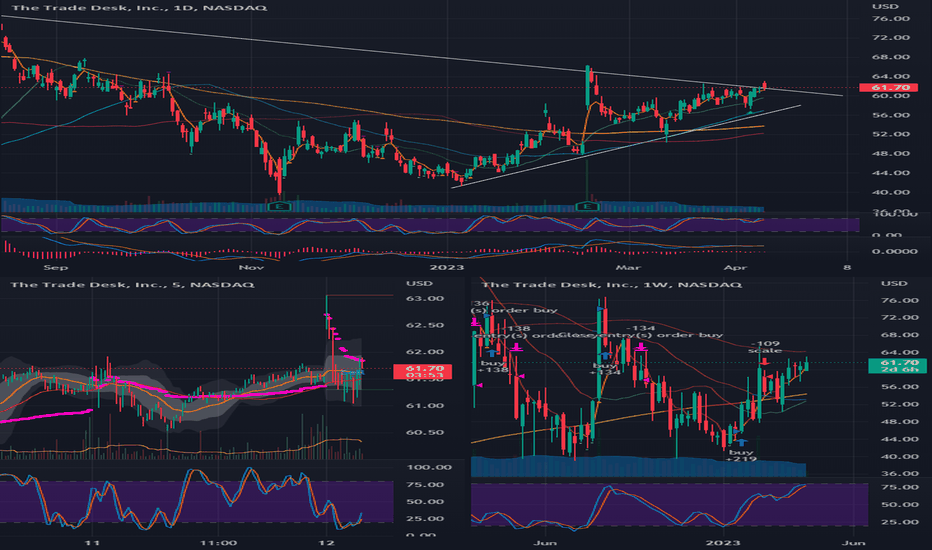Click the USD currency label of the 1W chart
This screenshot has width=932, height=550.
[x=893, y=283]
